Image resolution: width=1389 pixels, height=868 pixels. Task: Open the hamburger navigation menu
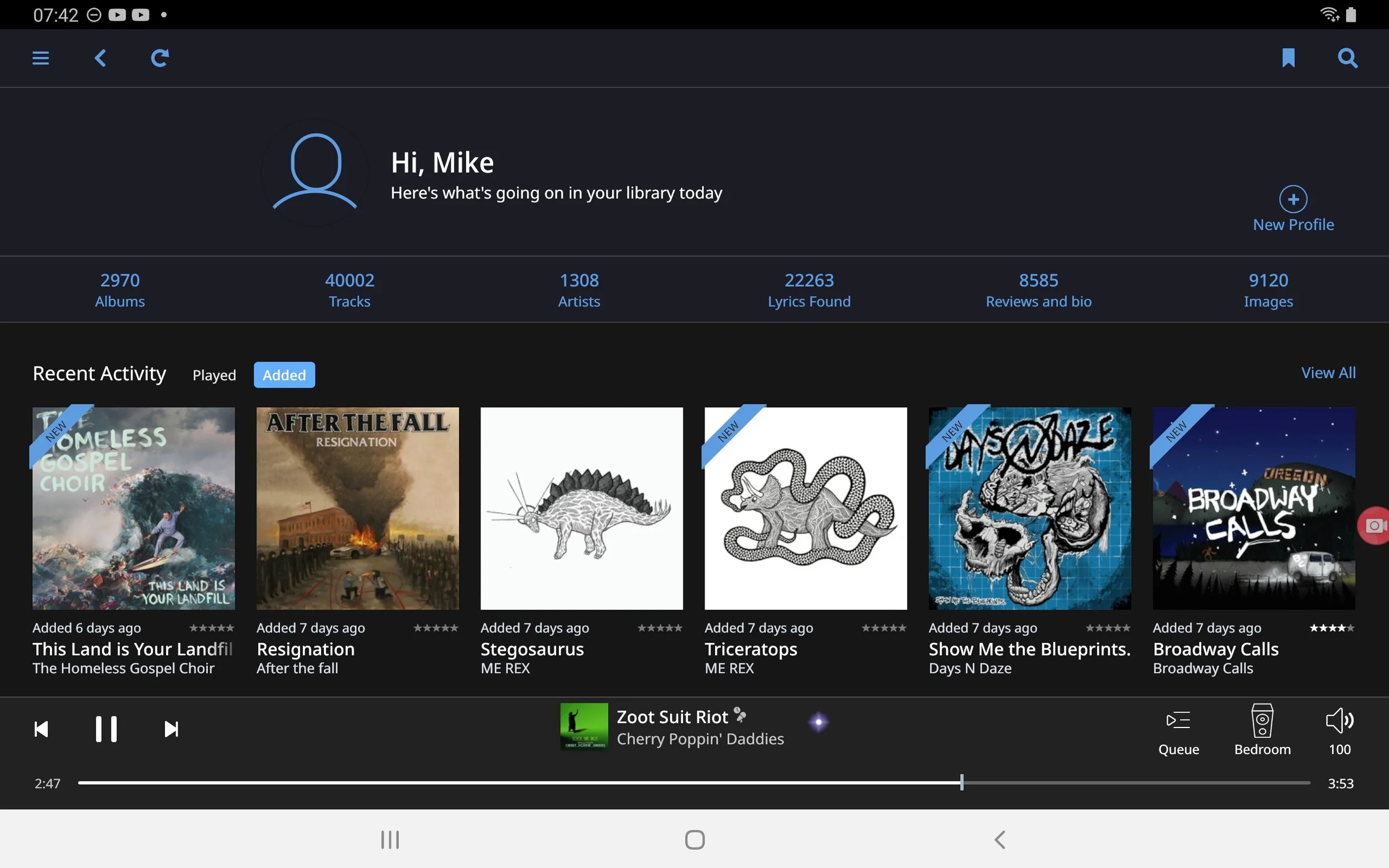click(40, 58)
